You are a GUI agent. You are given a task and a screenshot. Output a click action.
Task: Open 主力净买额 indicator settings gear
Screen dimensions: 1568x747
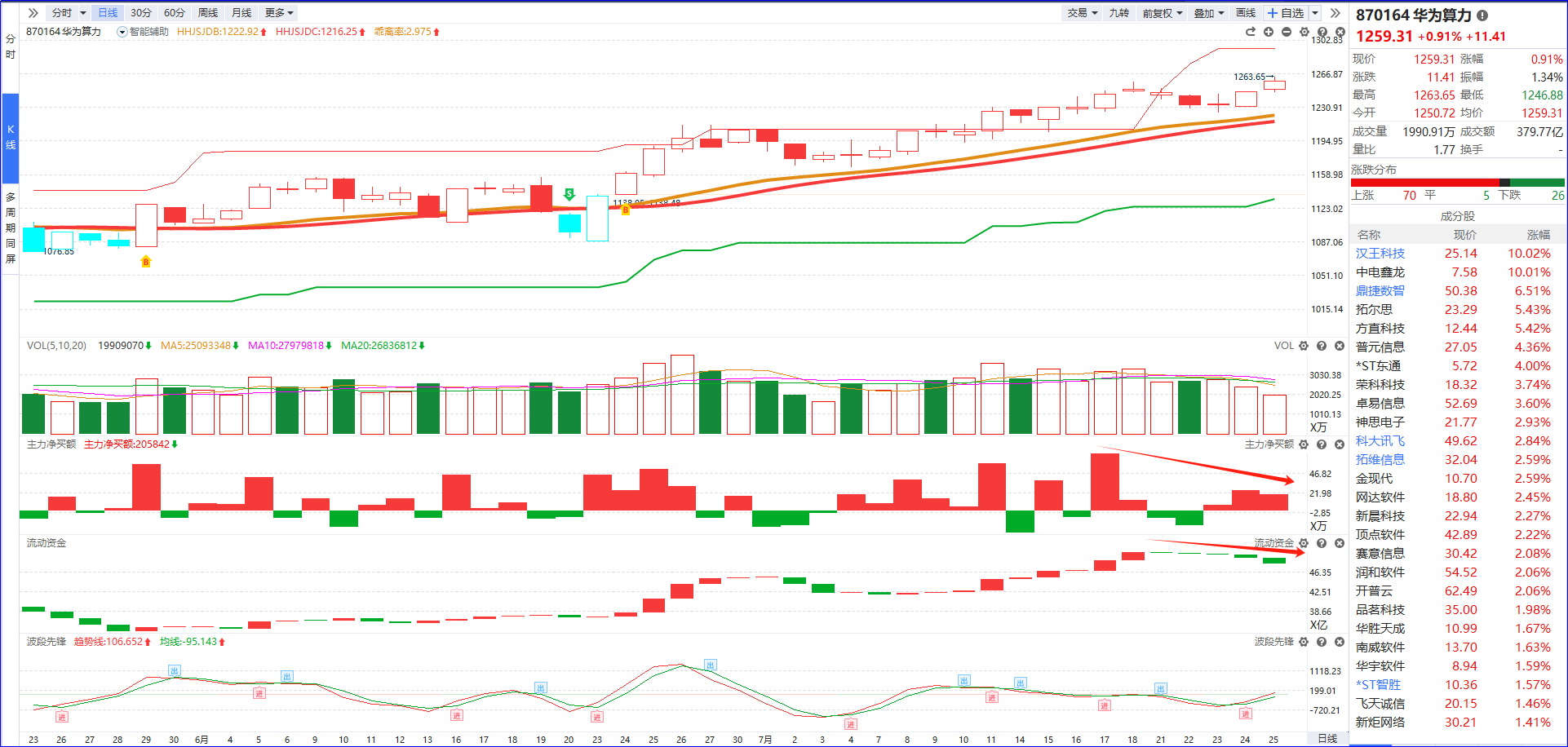tap(1304, 444)
